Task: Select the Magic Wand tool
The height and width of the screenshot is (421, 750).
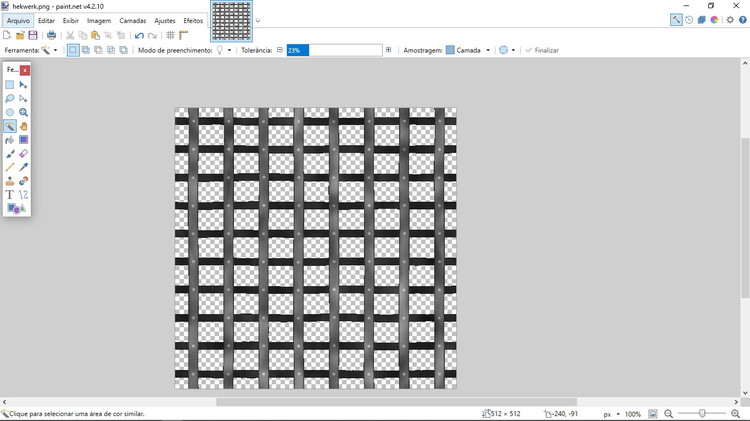Action: 10,126
